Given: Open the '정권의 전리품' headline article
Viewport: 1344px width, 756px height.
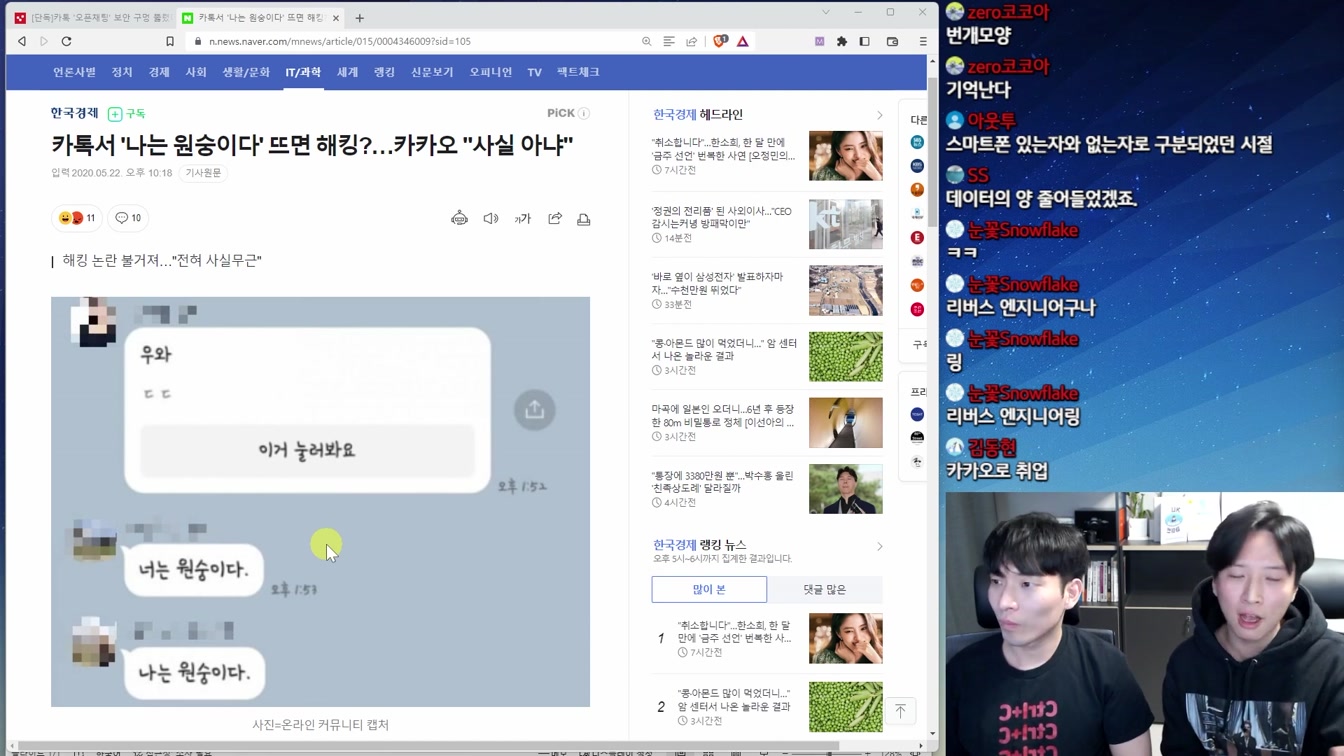Looking at the screenshot, I should coord(721,217).
